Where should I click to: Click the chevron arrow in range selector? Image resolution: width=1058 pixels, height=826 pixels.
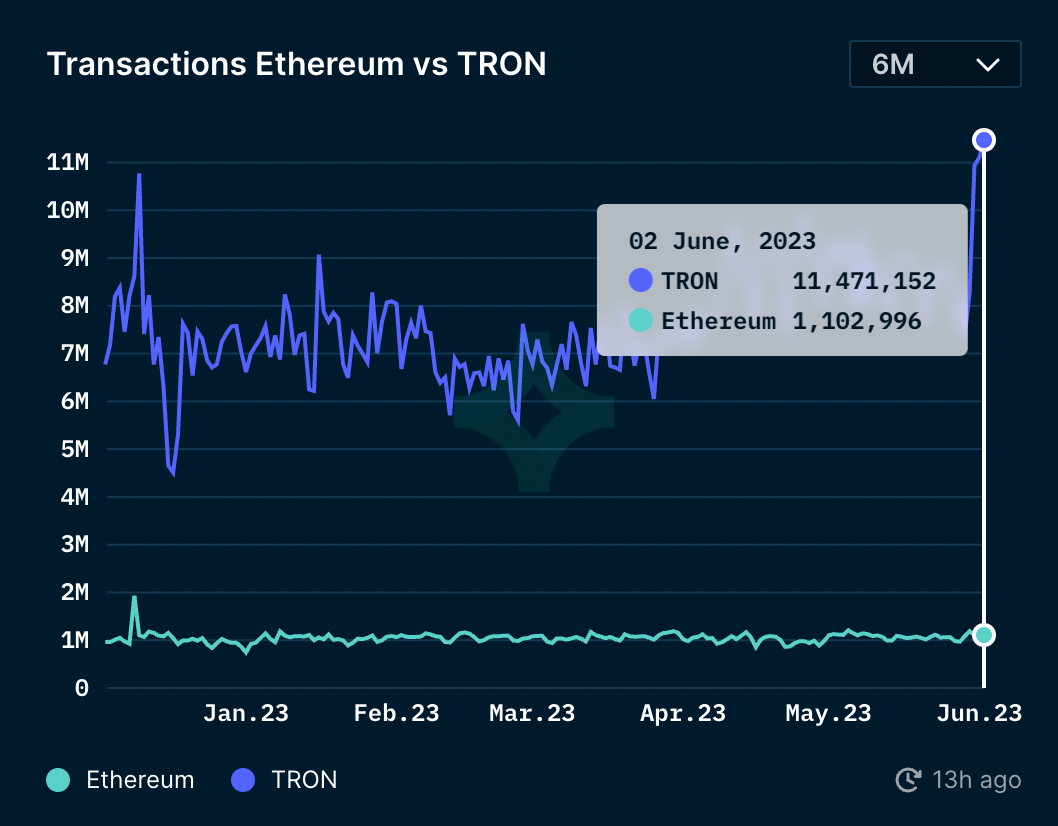tap(988, 65)
